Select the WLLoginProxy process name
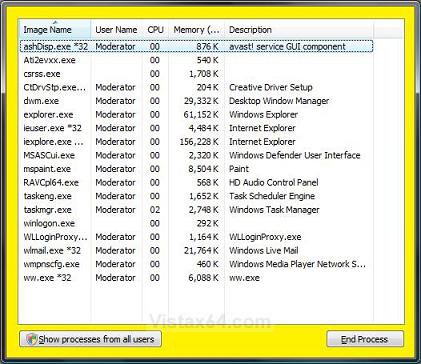Viewport: 421px width, 364px height. [x=55, y=237]
